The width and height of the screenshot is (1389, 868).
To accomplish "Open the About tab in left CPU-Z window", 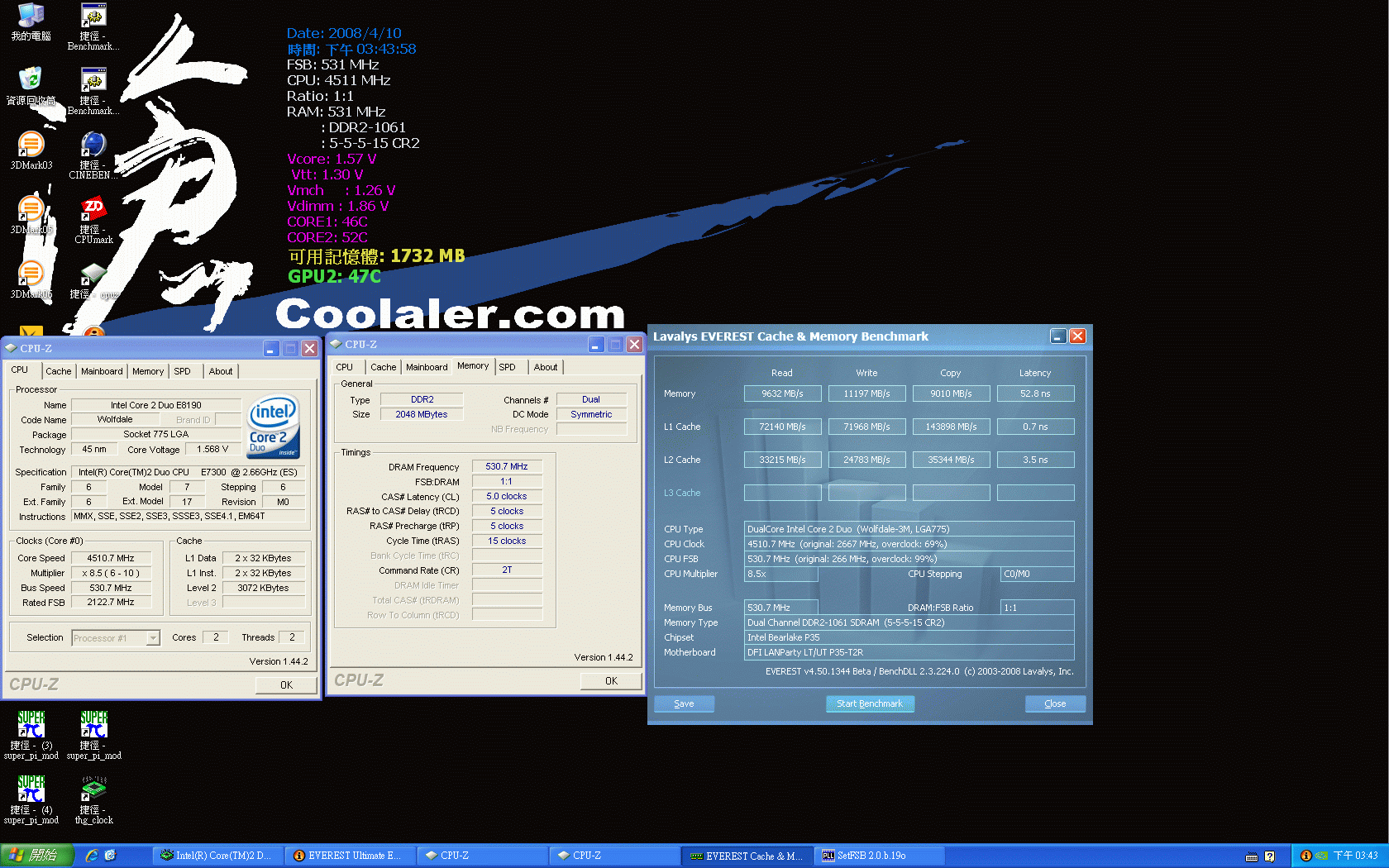I will click(220, 371).
